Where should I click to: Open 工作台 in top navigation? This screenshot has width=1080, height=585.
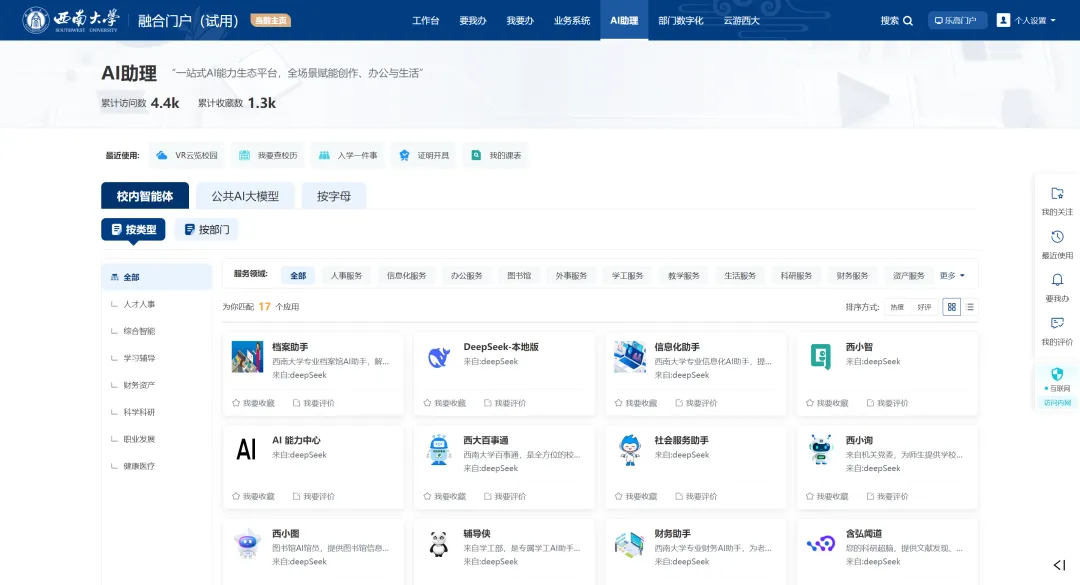tap(425, 20)
